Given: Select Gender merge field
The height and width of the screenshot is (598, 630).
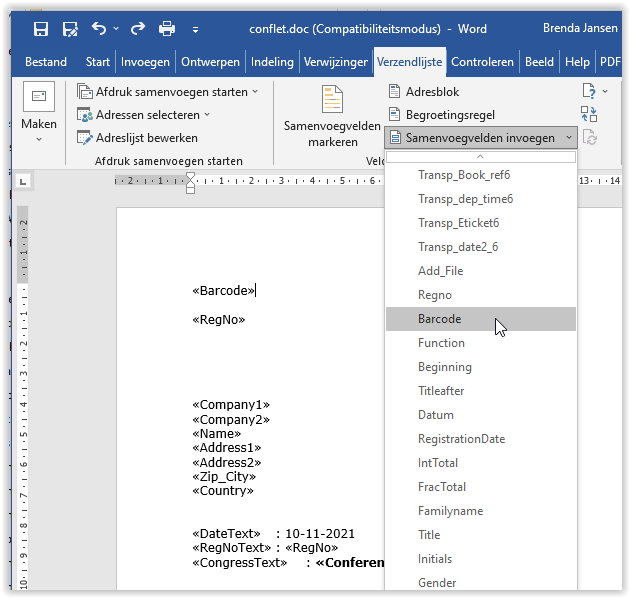Looking at the screenshot, I should point(481,582).
